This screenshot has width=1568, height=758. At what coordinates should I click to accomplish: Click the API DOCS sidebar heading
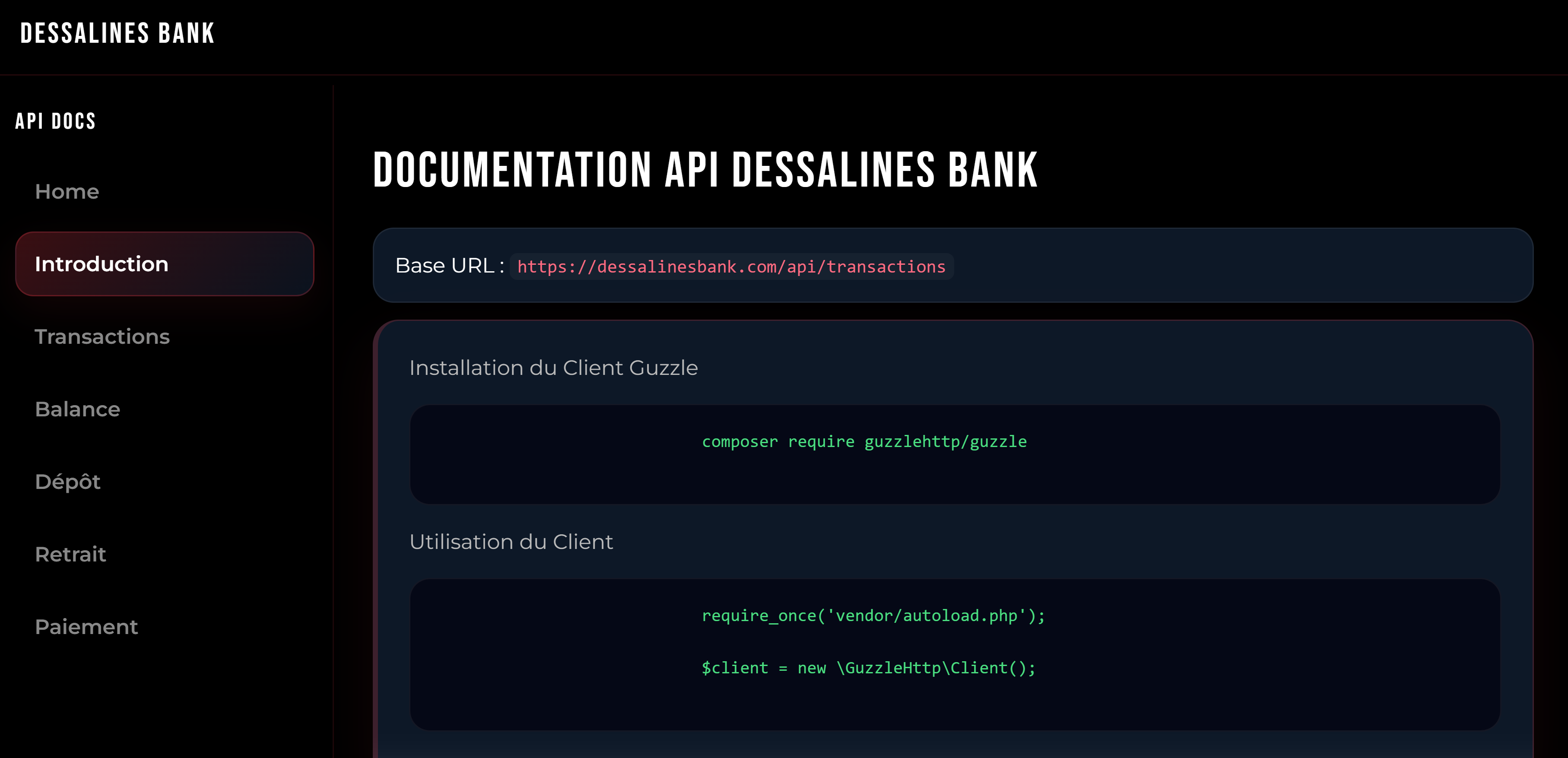[x=55, y=121]
